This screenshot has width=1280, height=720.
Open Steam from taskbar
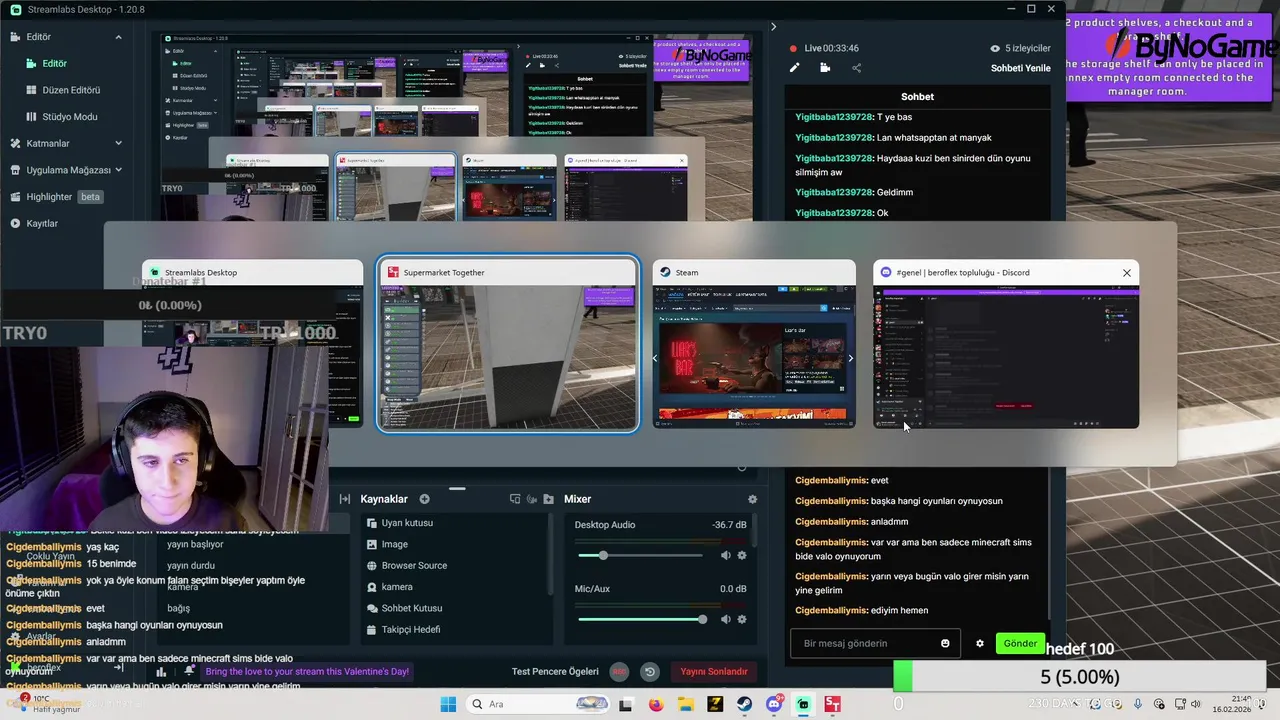tap(745, 704)
